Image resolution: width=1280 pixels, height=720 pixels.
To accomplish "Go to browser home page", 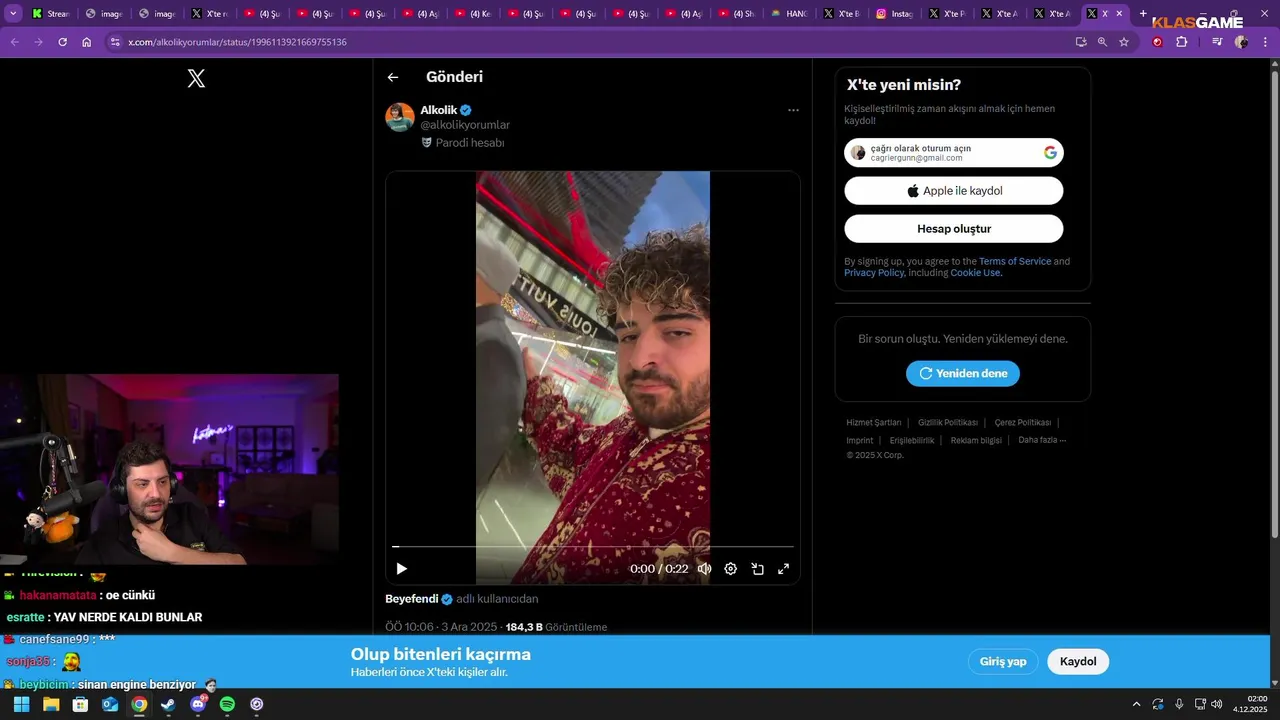I will [87, 42].
